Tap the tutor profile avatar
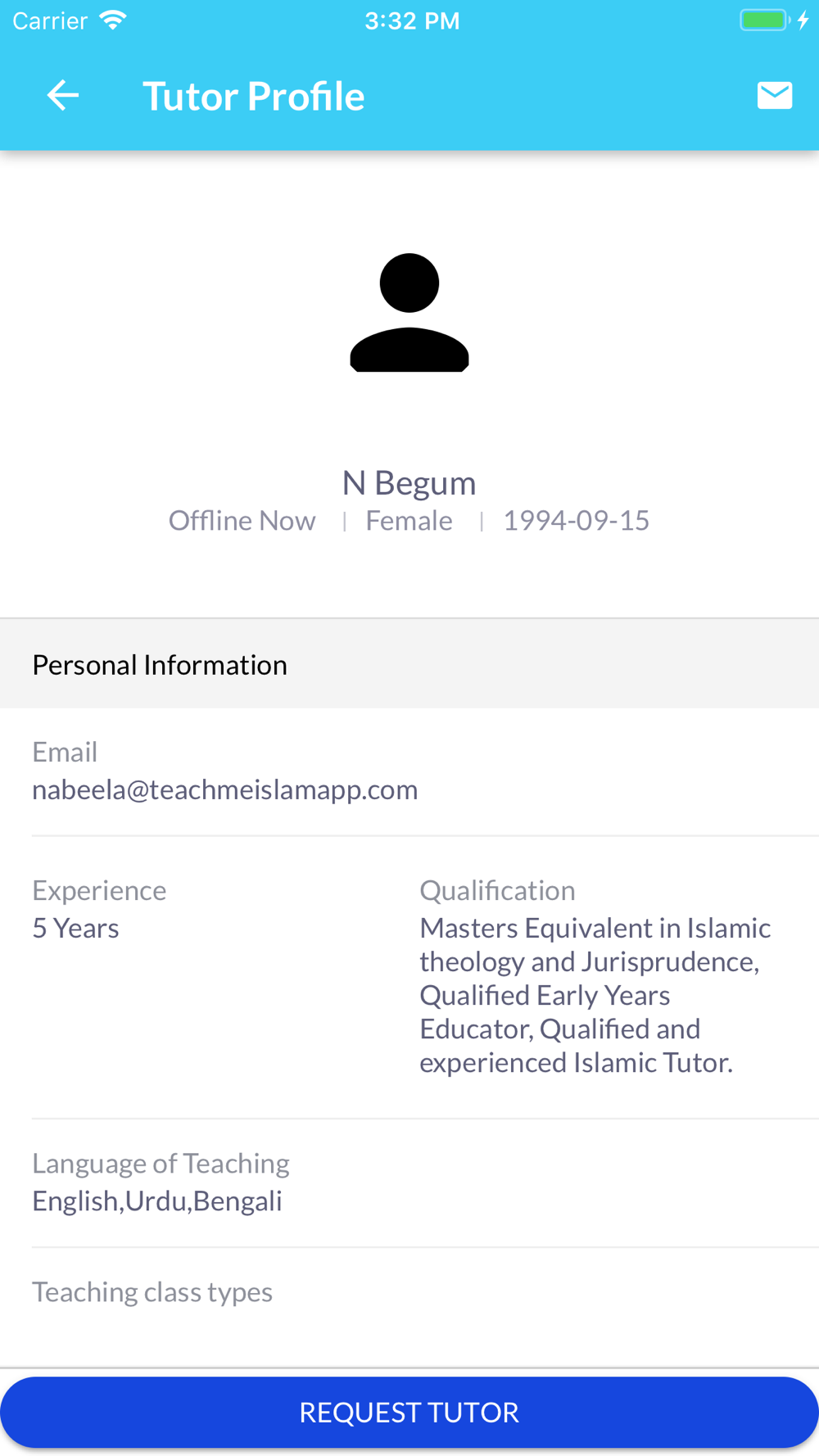The height and width of the screenshot is (1456, 819). coord(409,312)
